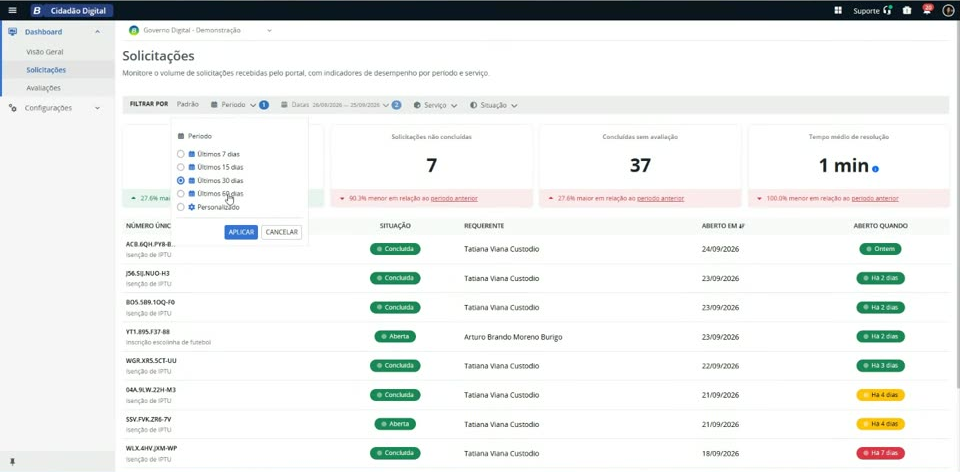This screenshot has height=472, width=960.
Task: Open user profile avatar
Action: pos(948,10)
